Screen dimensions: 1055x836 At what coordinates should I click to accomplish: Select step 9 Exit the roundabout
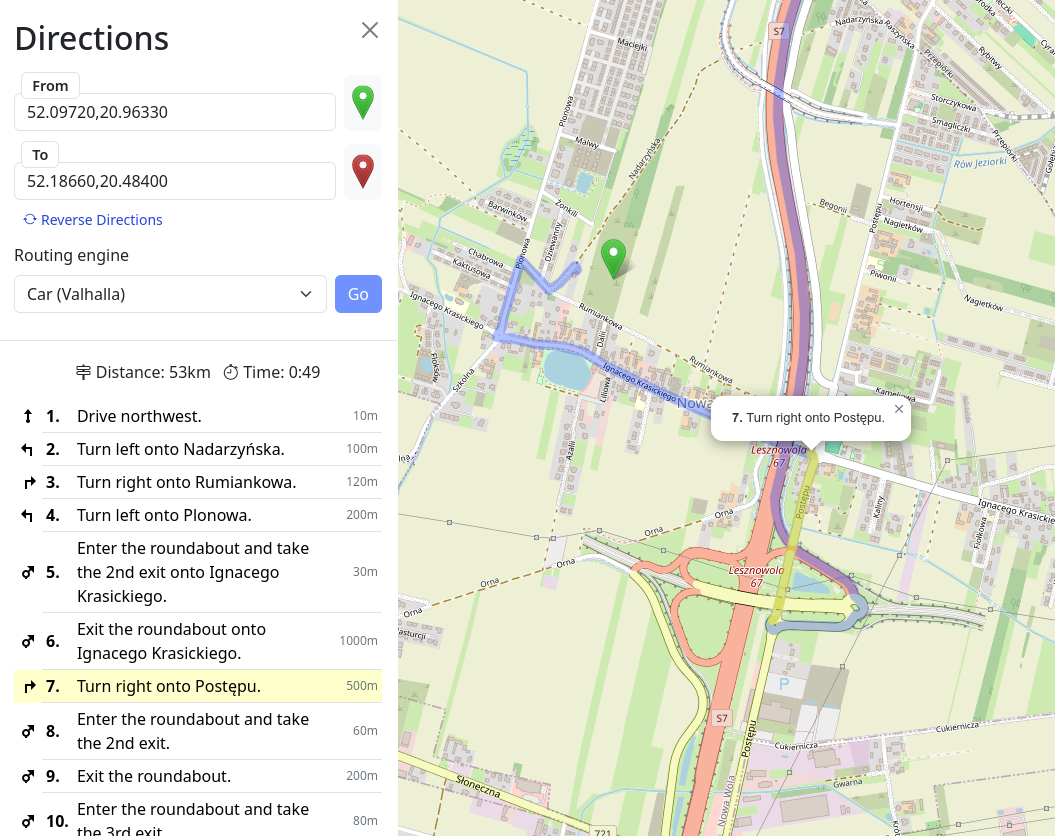pos(153,776)
